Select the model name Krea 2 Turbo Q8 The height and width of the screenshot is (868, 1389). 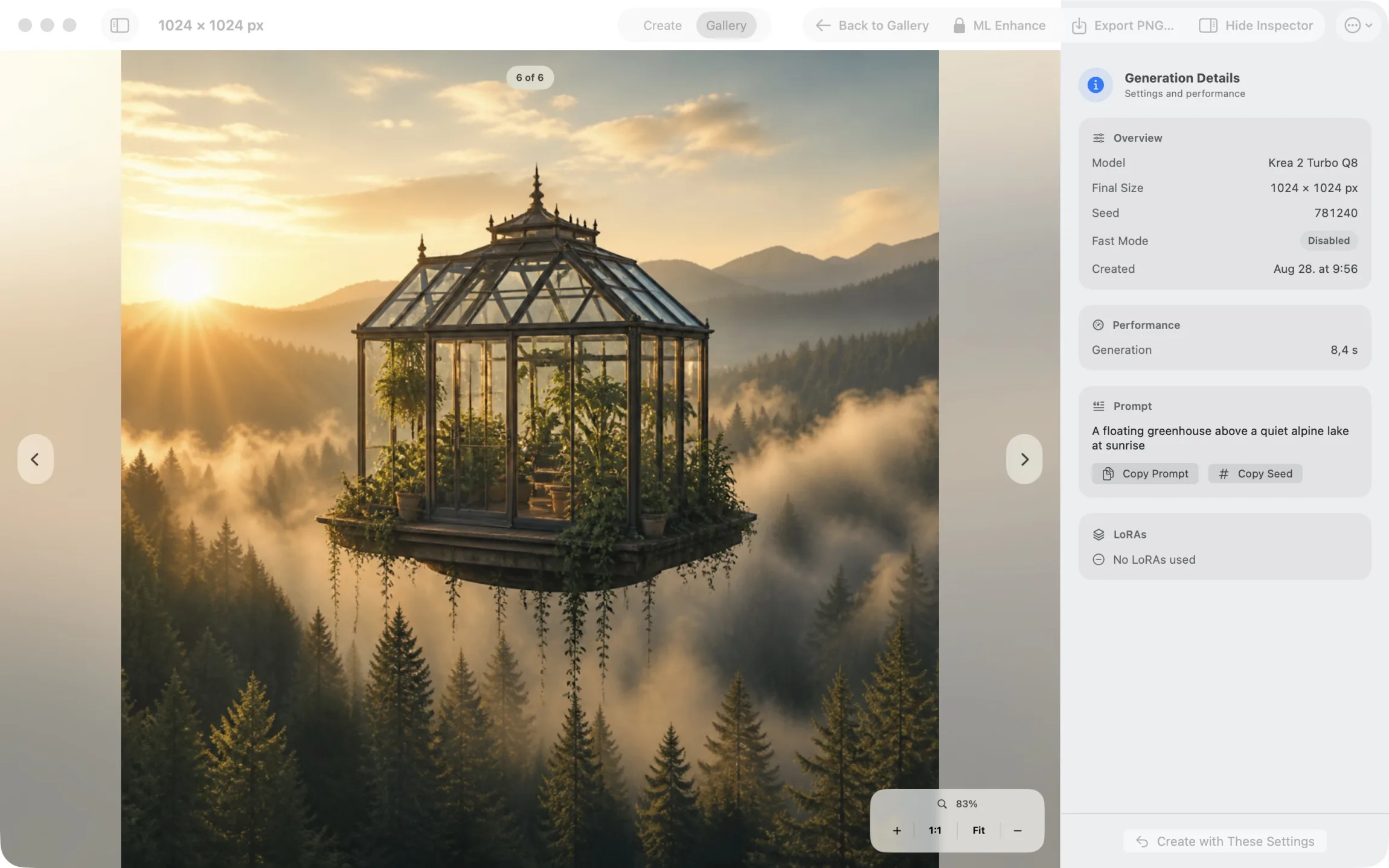[x=1313, y=163]
